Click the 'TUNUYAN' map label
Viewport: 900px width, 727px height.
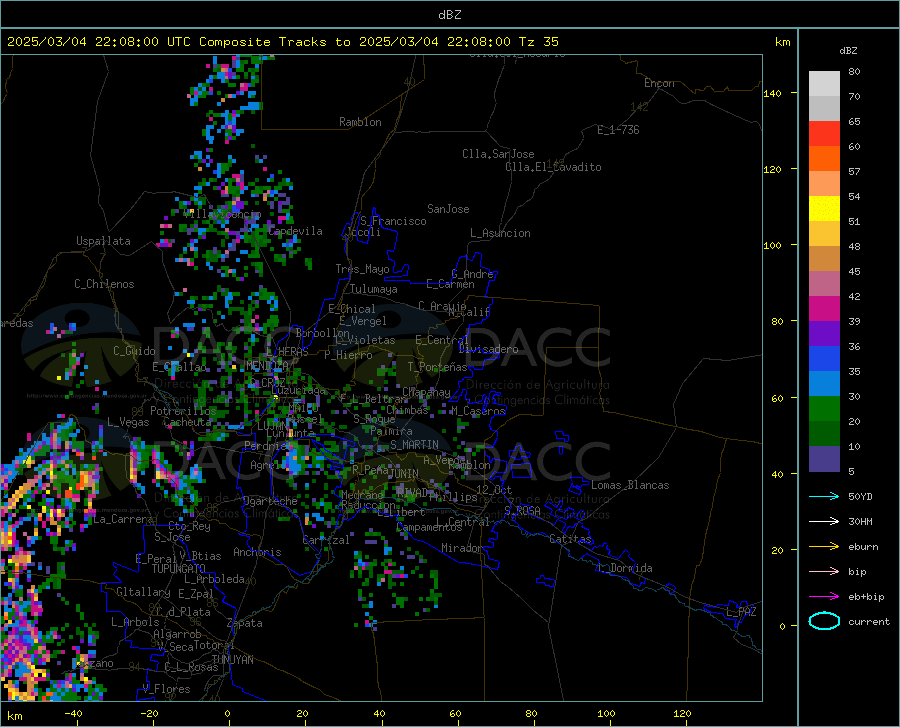(x=232, y=659)
